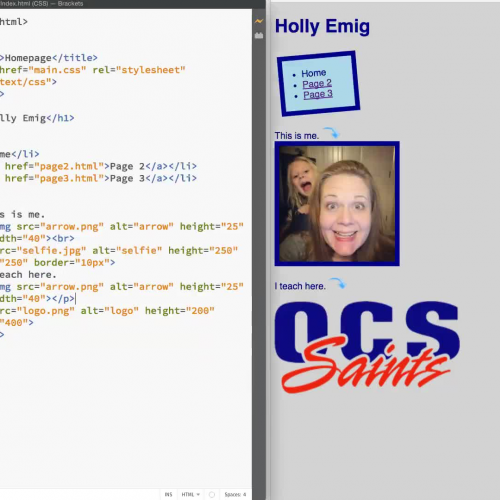Click "page2.html" in the code
The height and width of the screenshot is (500, 500).
coord(69,166)
